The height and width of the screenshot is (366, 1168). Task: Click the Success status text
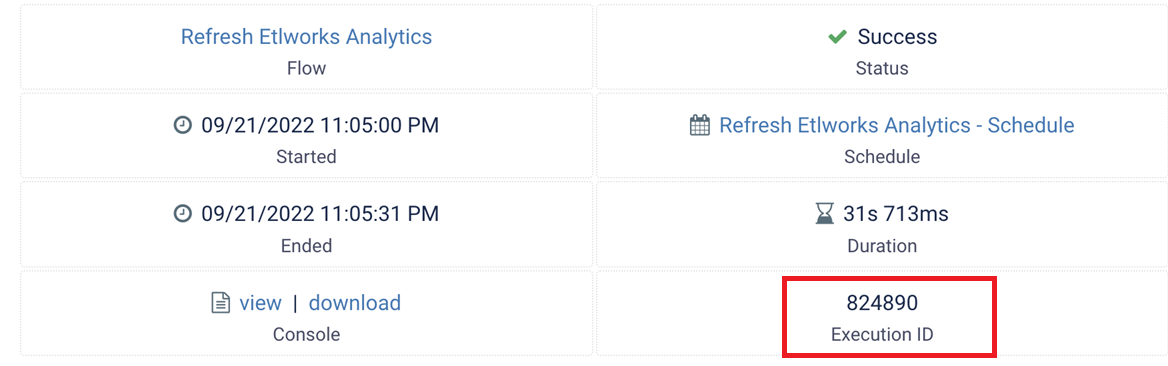coord(897,37)
